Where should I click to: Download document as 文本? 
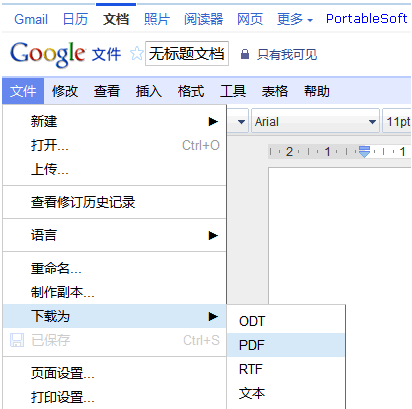[286, 393]
